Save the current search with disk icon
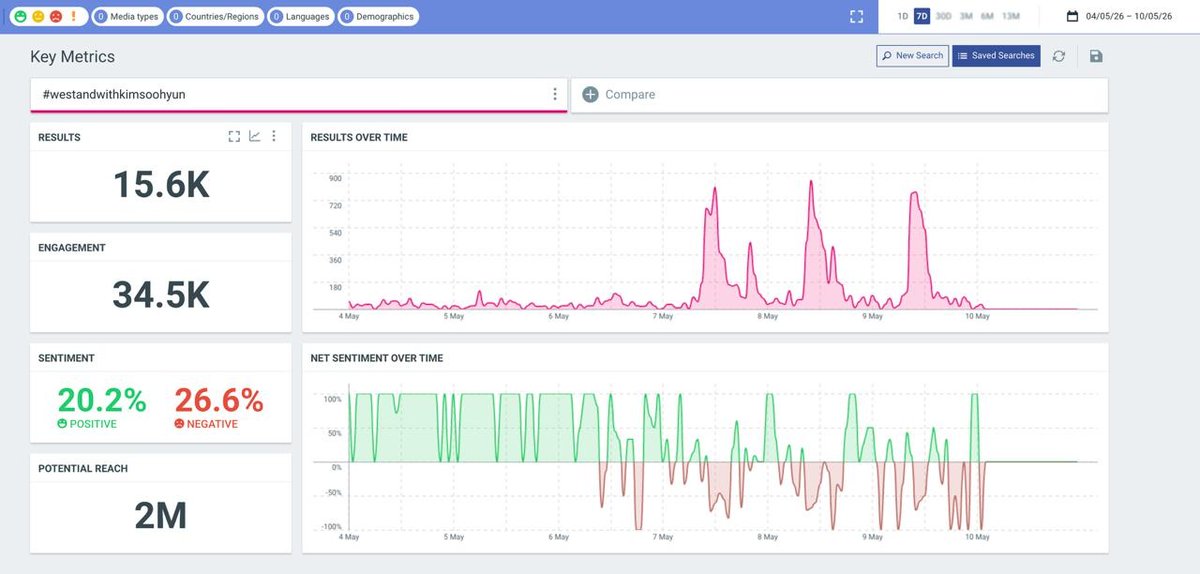Viewport: 1200px width, 574px height. 1096,56
